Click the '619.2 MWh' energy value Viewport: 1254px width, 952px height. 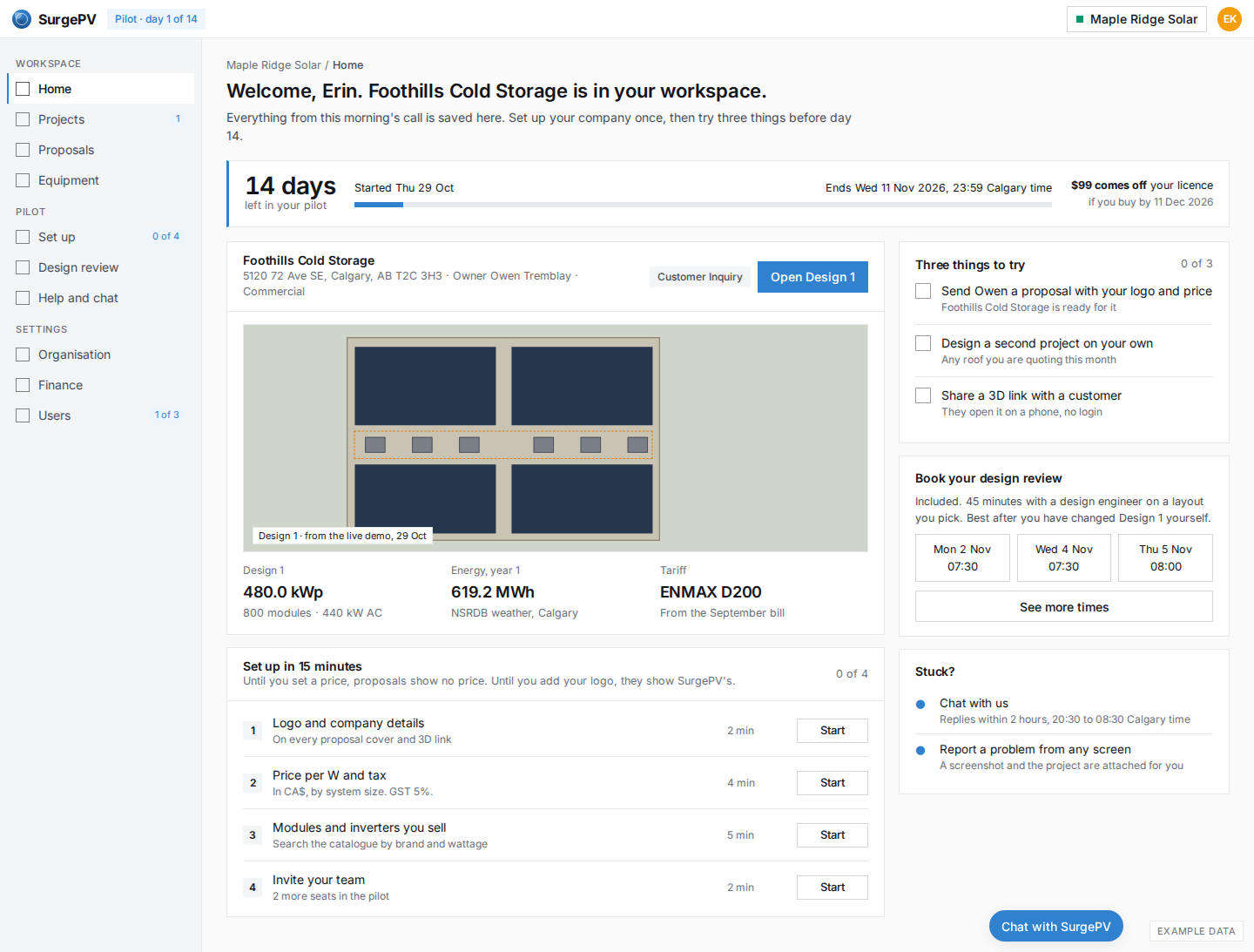[x=493, y=592]
